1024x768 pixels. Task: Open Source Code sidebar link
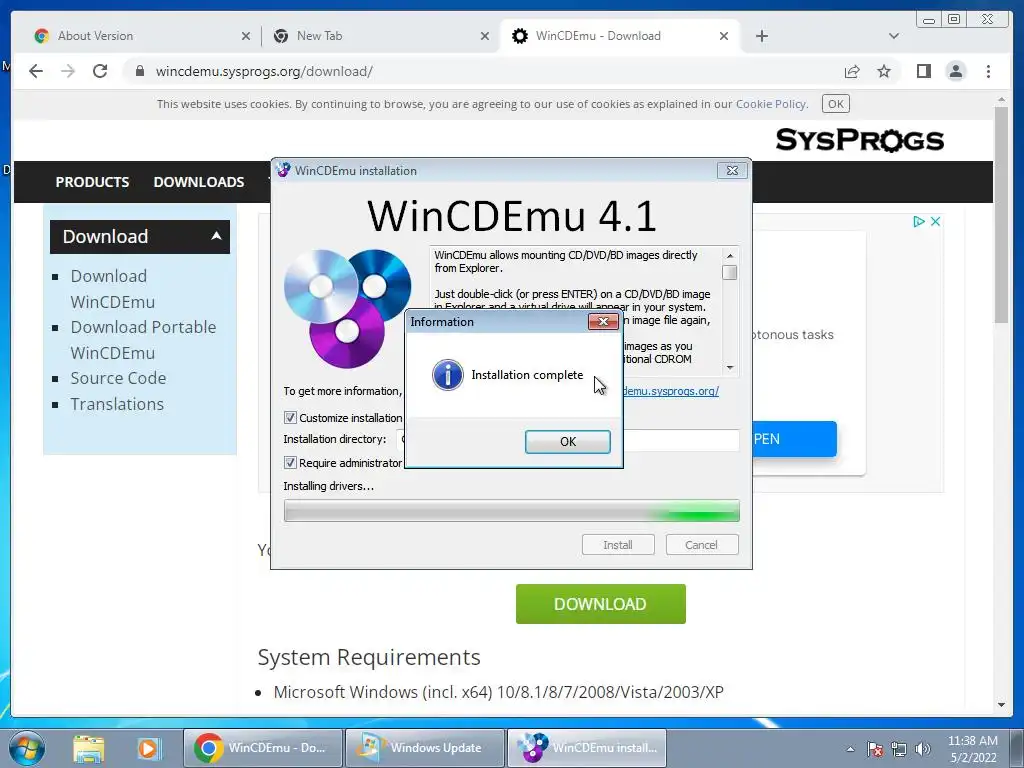(118, 378)
